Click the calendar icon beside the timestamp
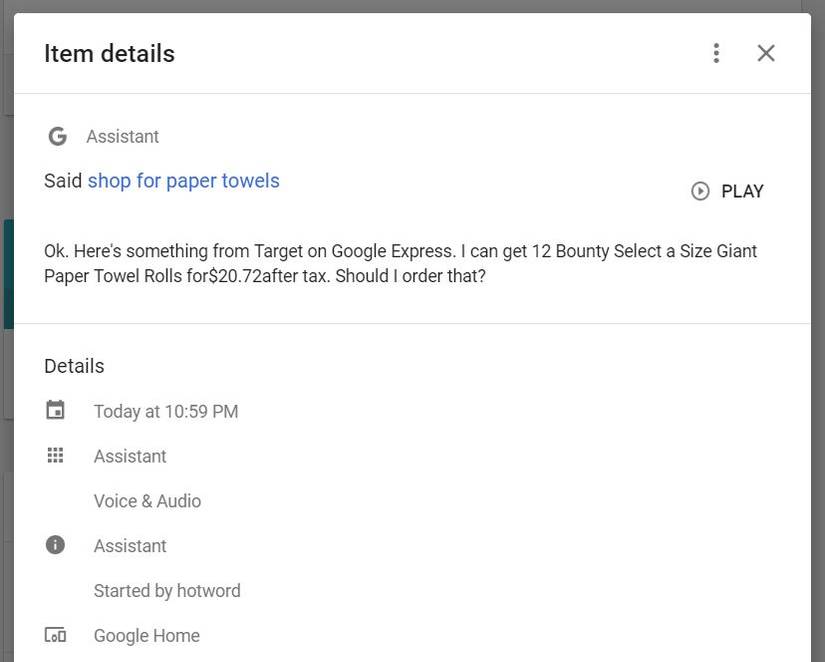The width and height of the screenshot is (825, 662). (56, 410)
